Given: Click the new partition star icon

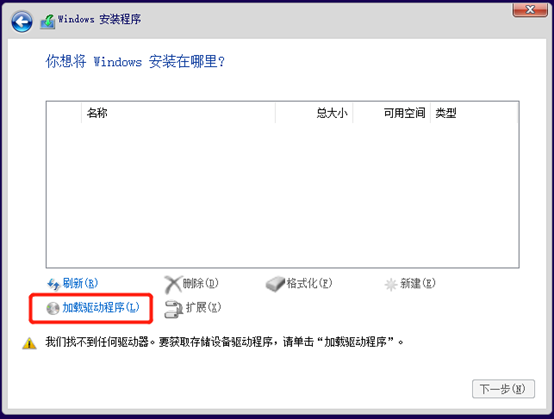Looking at the screenshot, I should [391, 284].
